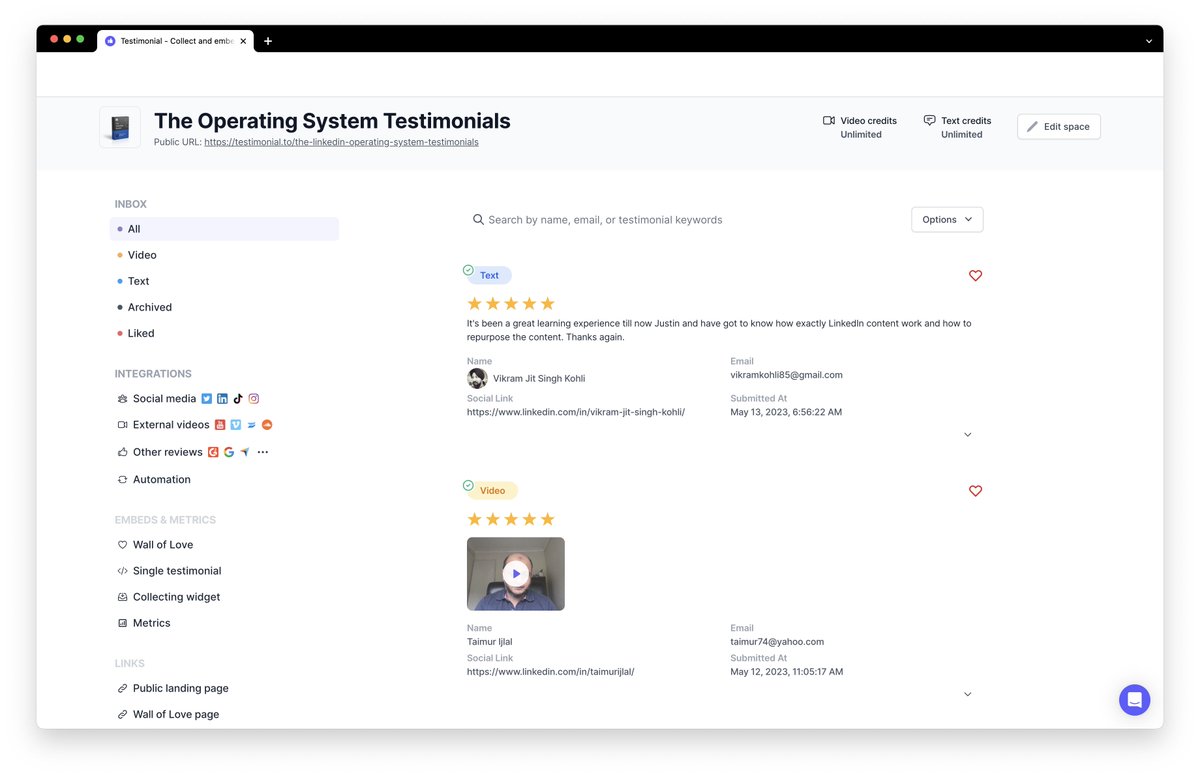
Task: Click the date May 13, 2023, 6:56:22 AM
Action: [786, 412]
